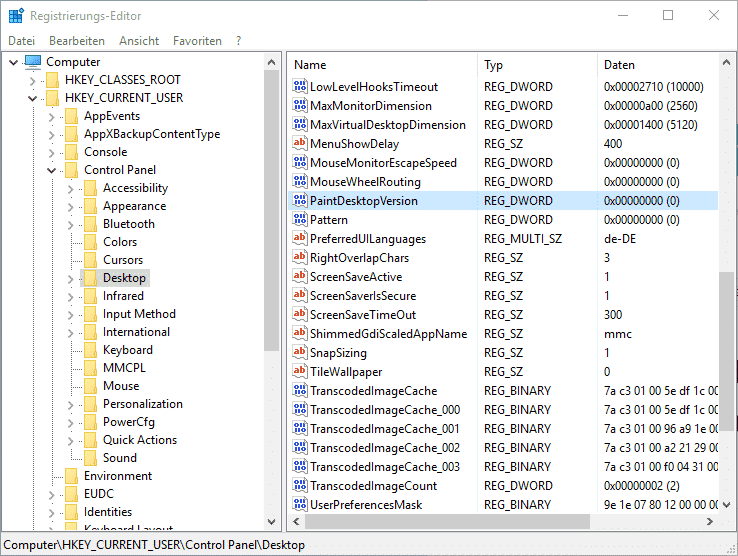Select the Identities key in the tree
The height and width of the screenshot is (556, 738).
click(108, 512)
